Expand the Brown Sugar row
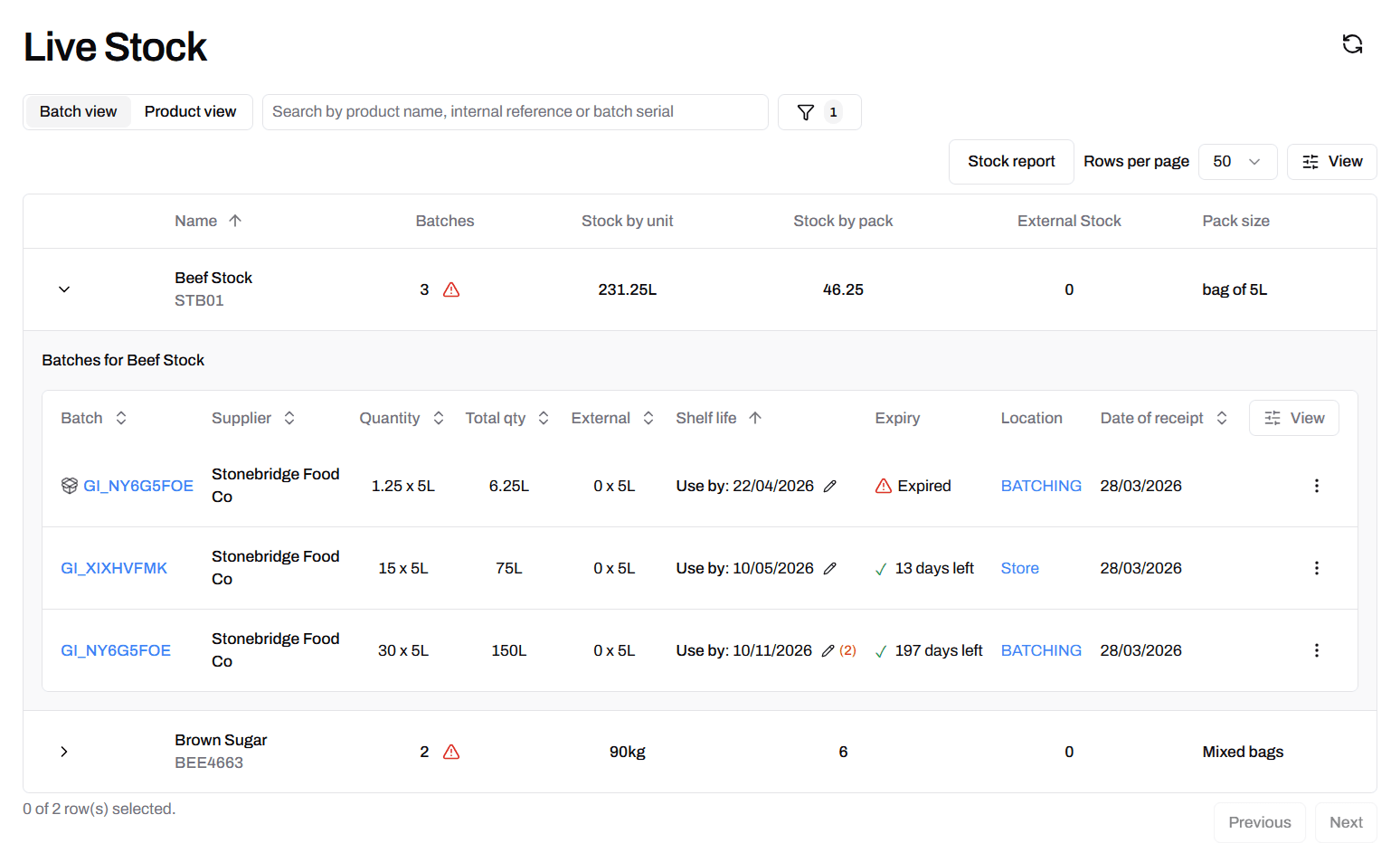The height and width of the screenshot is (843, 1400). pos(64,752)
